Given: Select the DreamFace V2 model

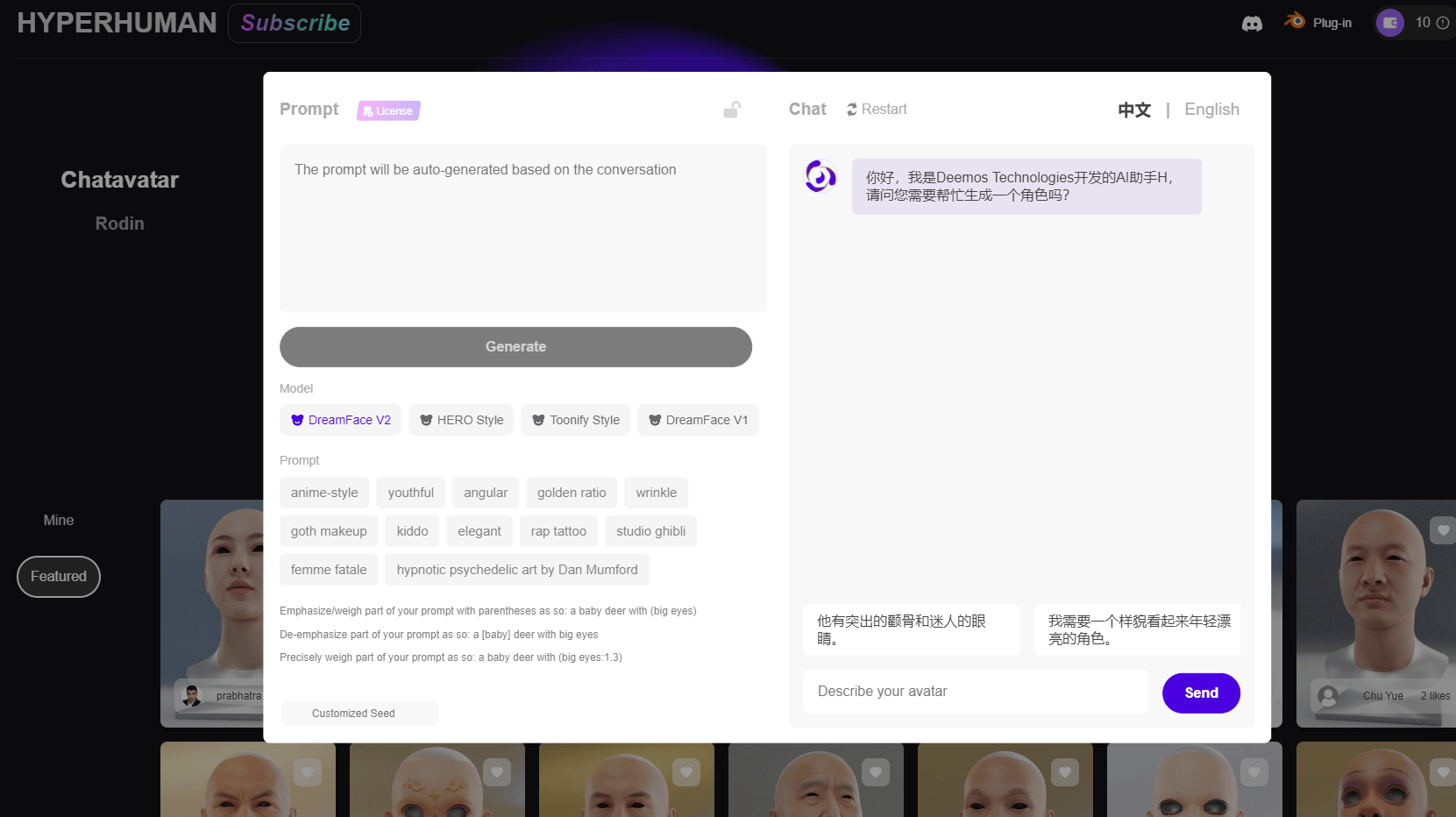Looking at the screenshot, I should point(340,420).
